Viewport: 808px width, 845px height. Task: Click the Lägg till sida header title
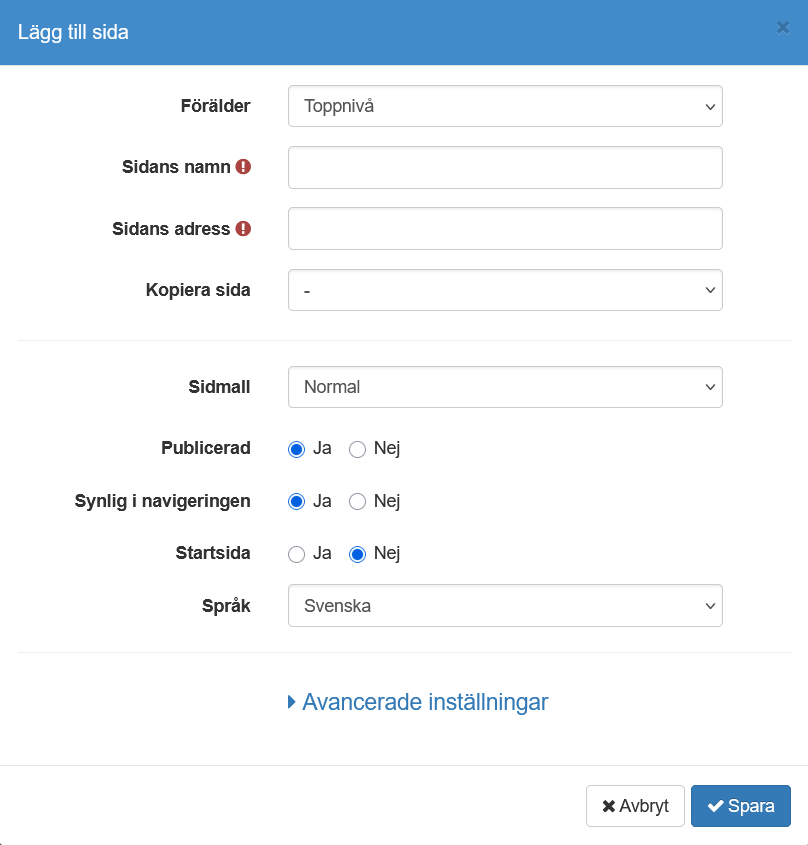click(x=73, y=32)
